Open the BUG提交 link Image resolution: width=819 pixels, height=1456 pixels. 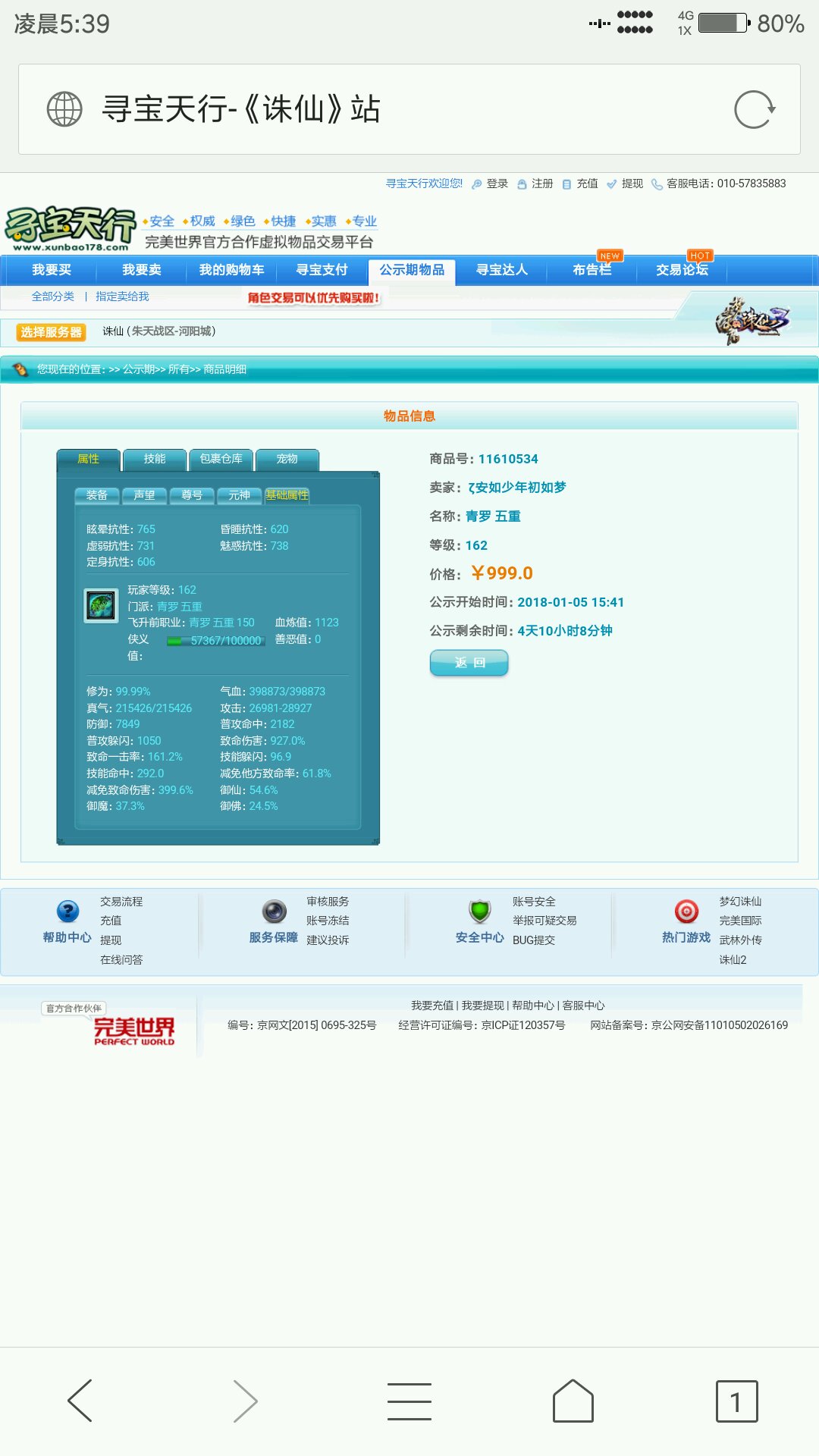[x=534, y=940]
